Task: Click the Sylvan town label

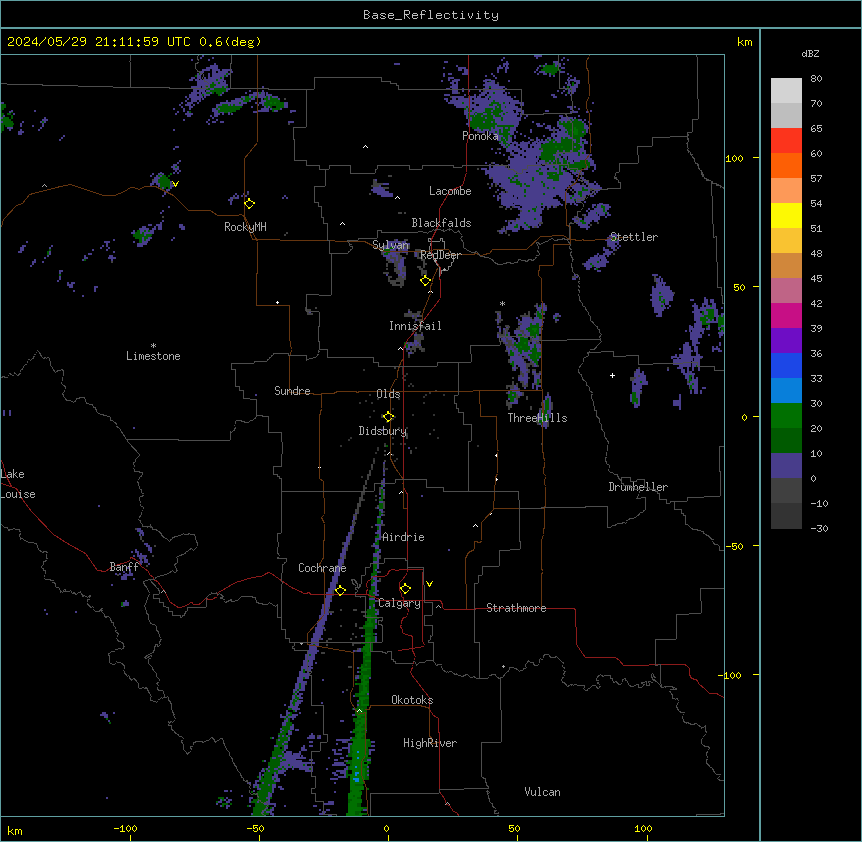Action: 390,245
